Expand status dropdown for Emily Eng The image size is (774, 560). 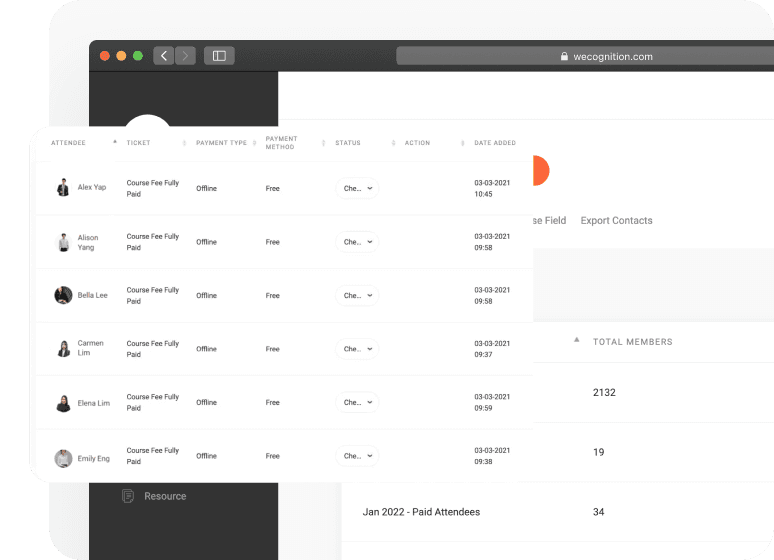357,456
